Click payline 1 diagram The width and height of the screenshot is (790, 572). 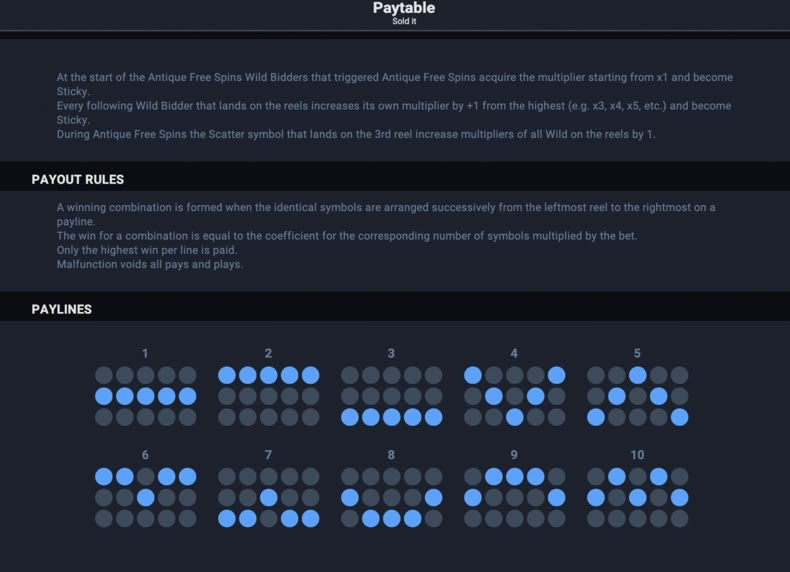[x=146, y=396]
